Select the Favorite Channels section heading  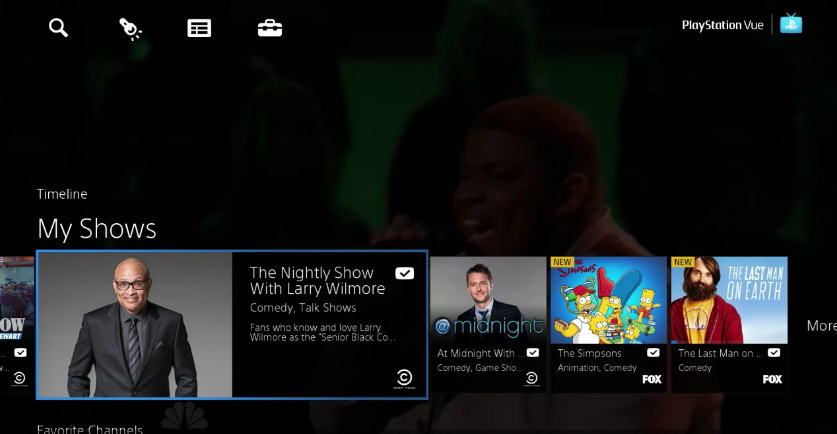point(90,429)
